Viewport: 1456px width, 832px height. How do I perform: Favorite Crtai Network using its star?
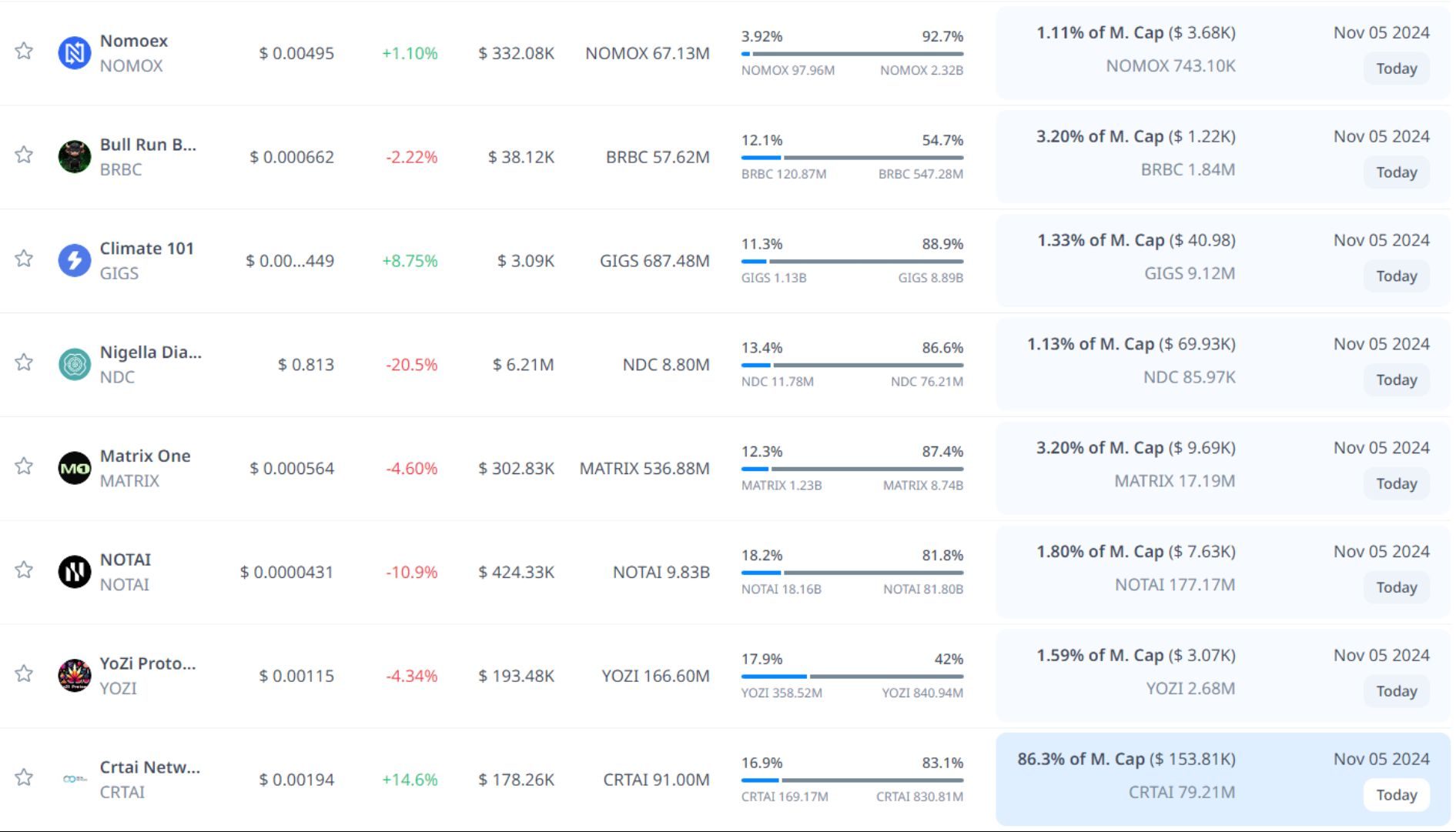coord(24,777)
